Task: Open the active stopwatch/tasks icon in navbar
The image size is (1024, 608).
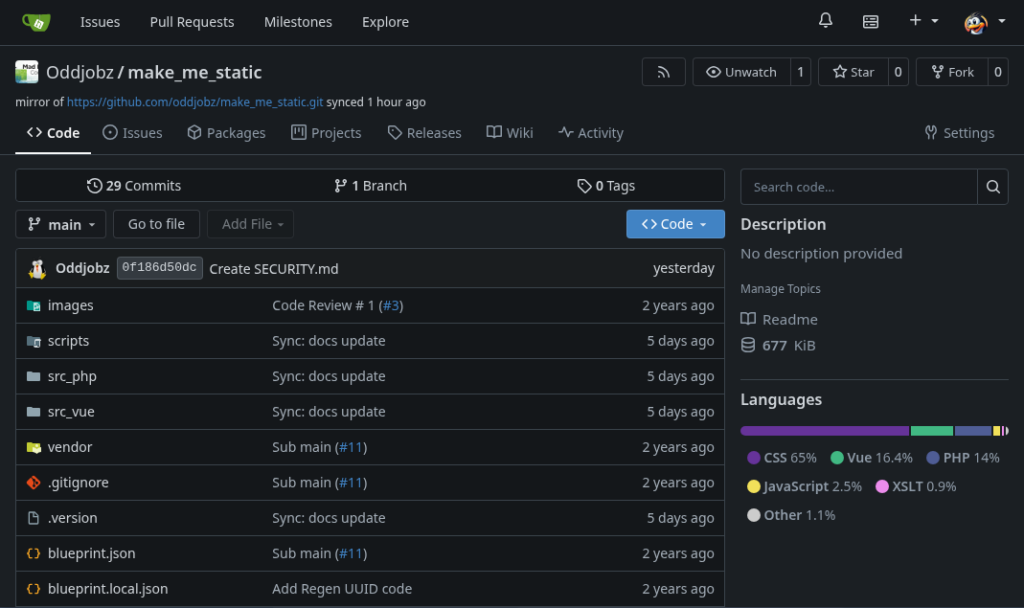Action: [x=871, y=21]
